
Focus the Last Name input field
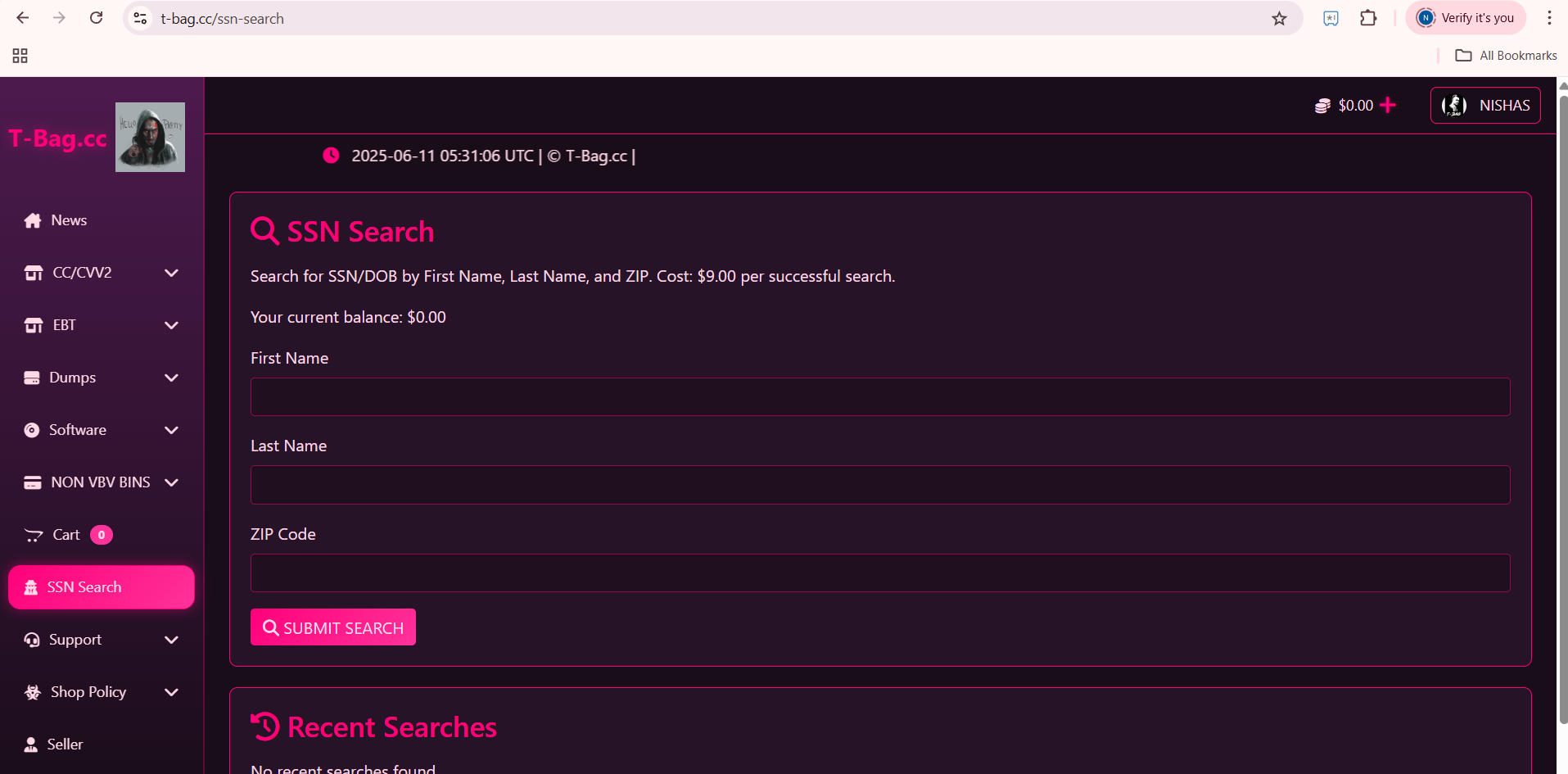[880, 485]
